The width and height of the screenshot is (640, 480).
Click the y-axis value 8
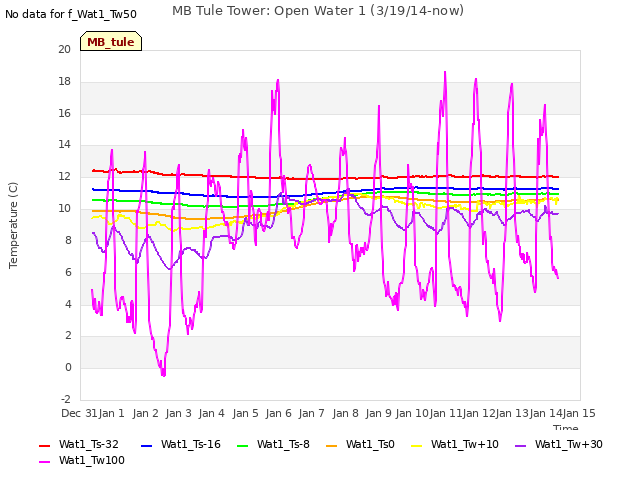pos(68,240)
